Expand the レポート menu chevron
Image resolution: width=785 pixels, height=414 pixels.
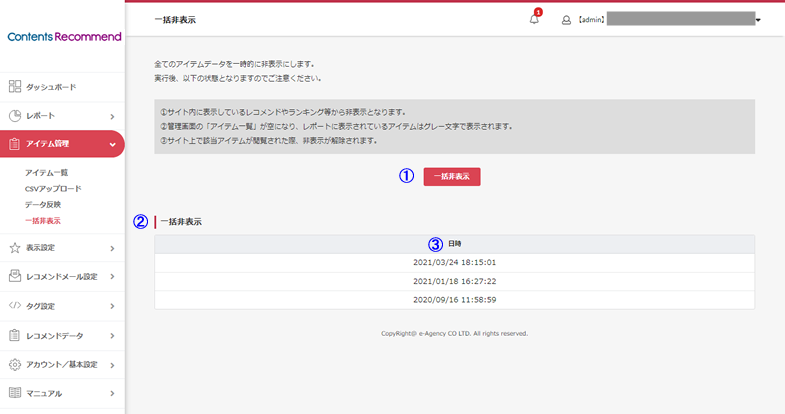point(112,117)
